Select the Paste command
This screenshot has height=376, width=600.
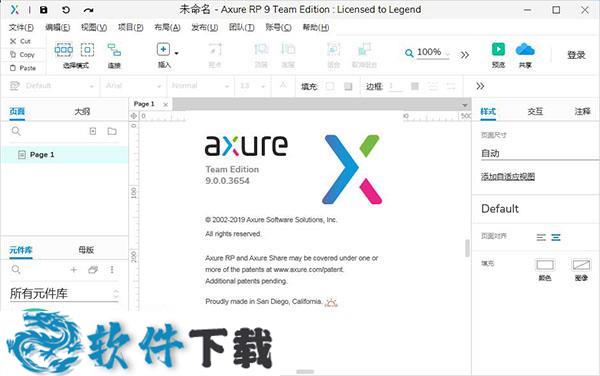click(23, 68)
